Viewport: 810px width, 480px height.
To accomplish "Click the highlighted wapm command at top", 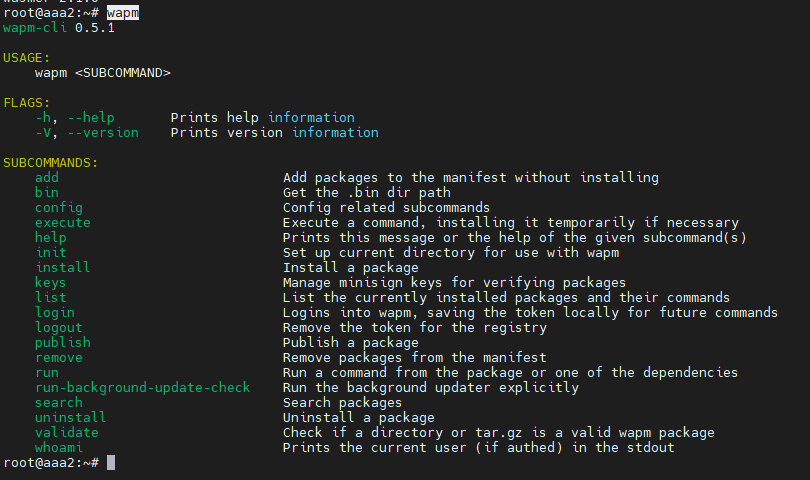I will pos(123,13).
